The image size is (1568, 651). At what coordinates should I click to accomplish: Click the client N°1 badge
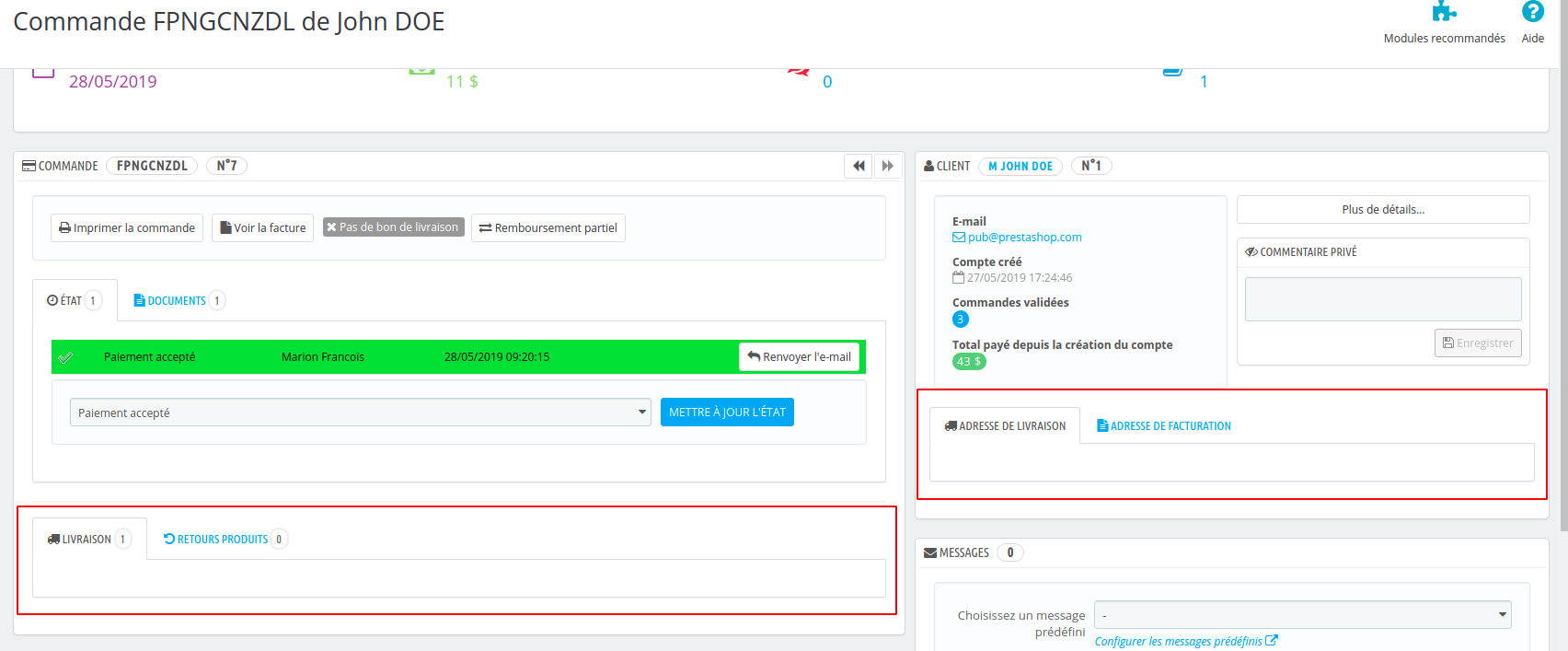coord(1091,166)
